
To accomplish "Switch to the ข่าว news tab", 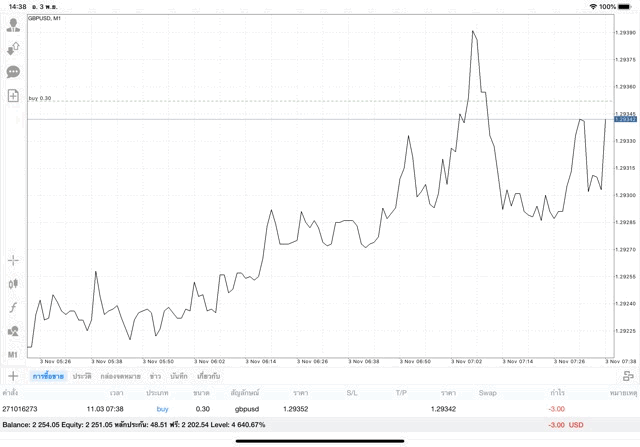I will tap(155, 376).
